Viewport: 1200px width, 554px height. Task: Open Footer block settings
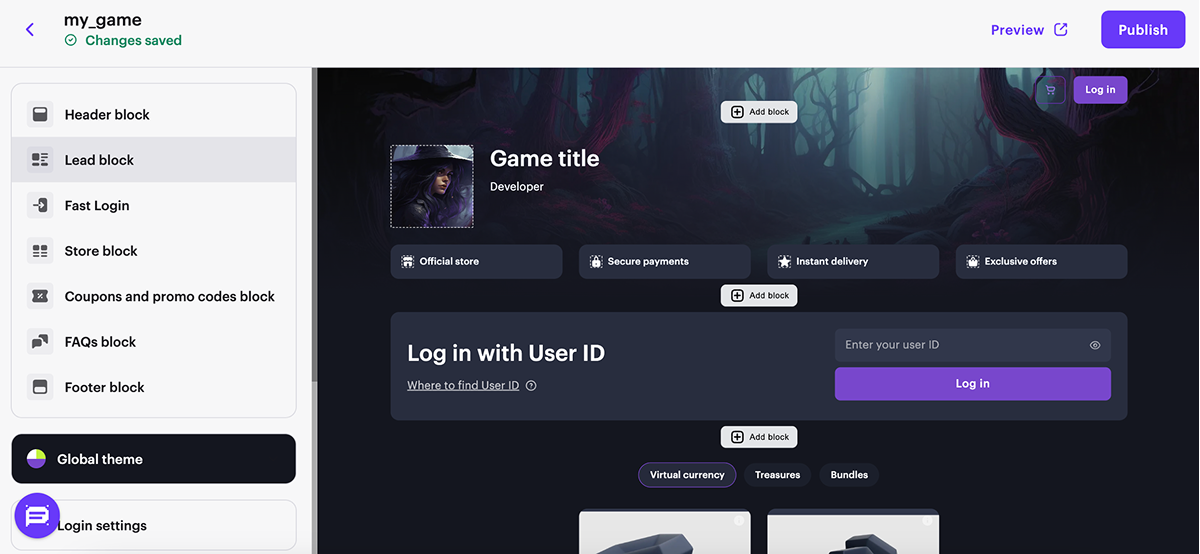104,388
